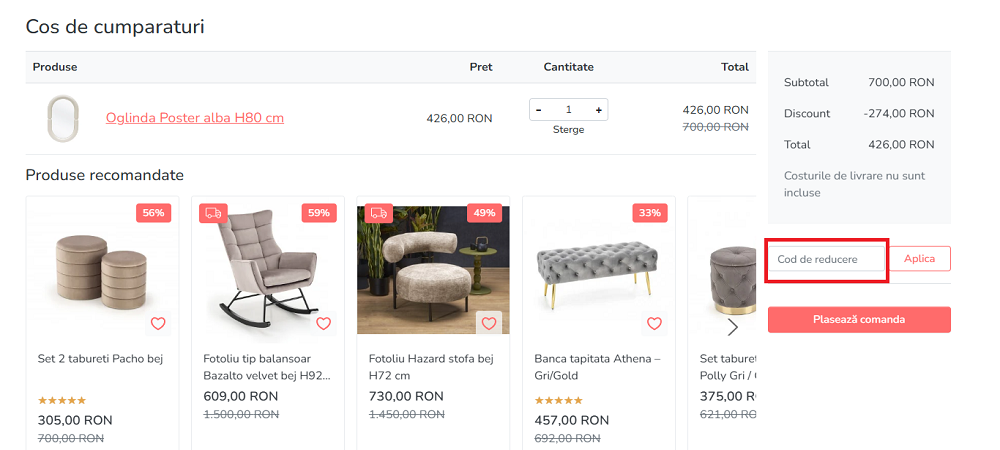Decrease mirror quantity with minus button
The width and height of the screenshot is (1000, 450).
[539, 110]
